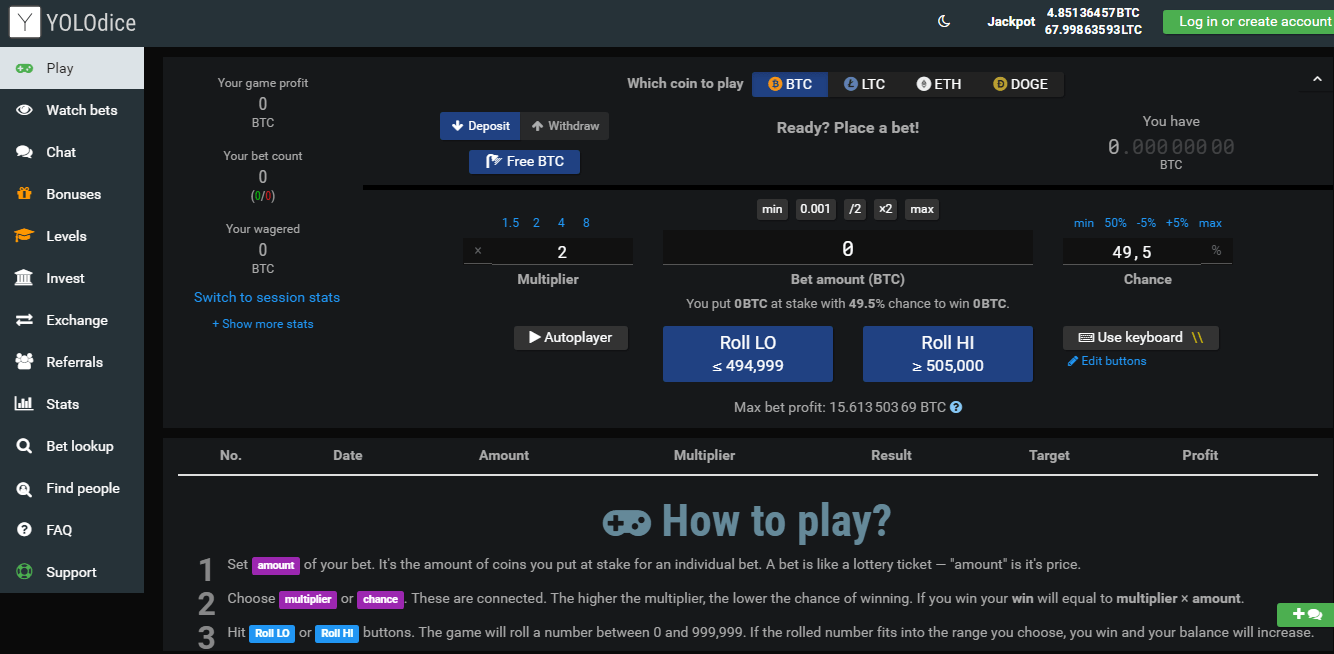Screen dimensions: 1334x654
Task: Switch to session stats
Action: (267, 297)
